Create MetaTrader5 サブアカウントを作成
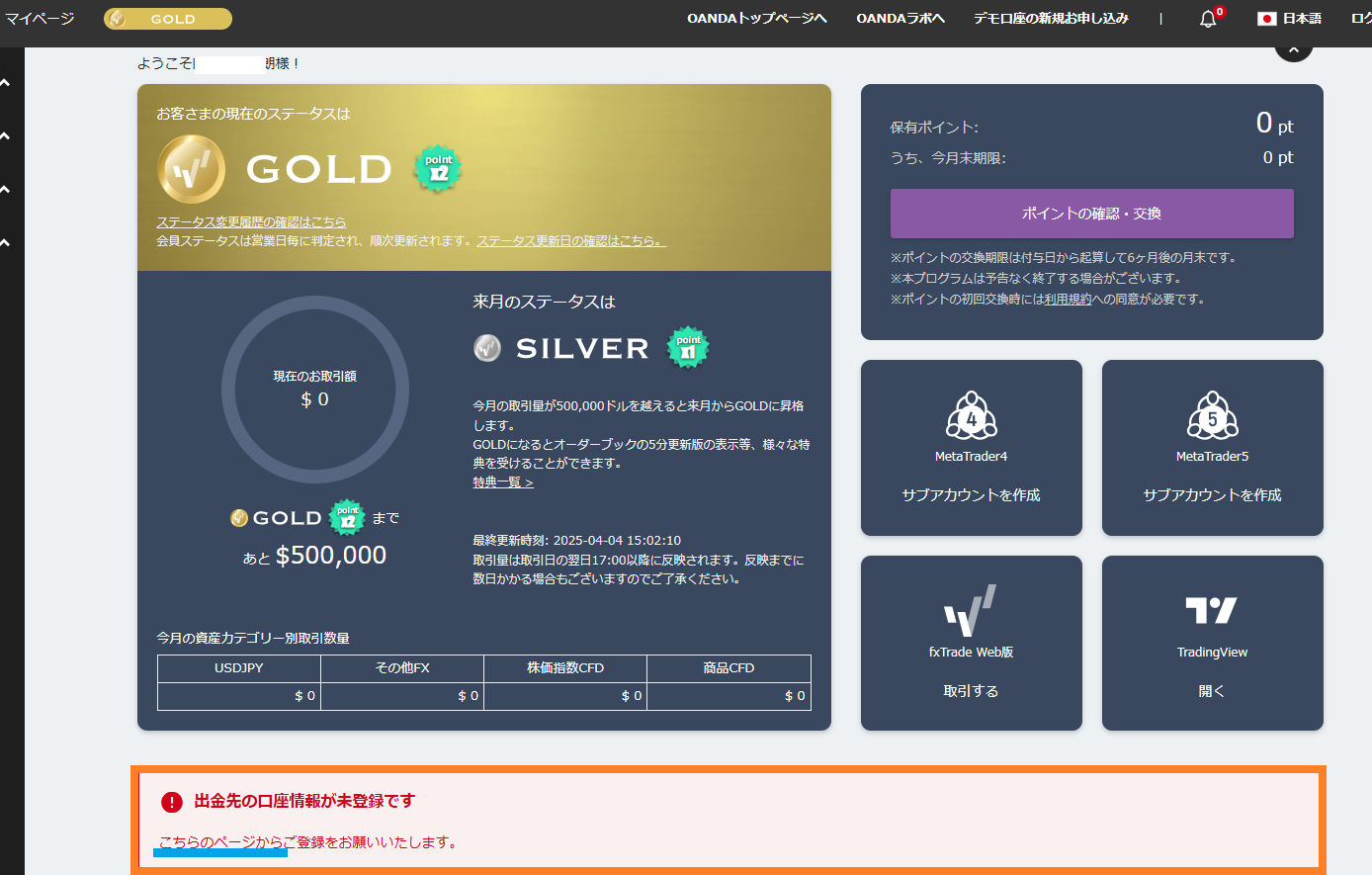This screenshot has height=875, width=1372. click(1213, 495)
